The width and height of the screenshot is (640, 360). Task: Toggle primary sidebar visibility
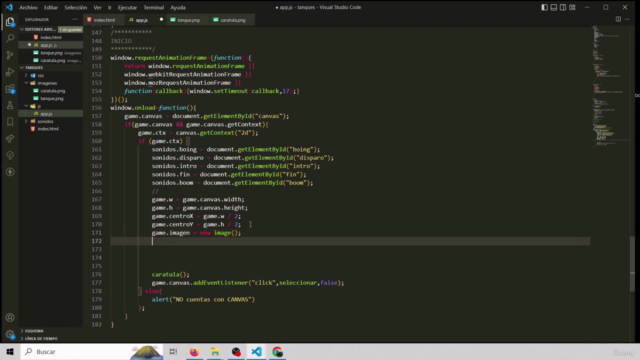[544, 7]
